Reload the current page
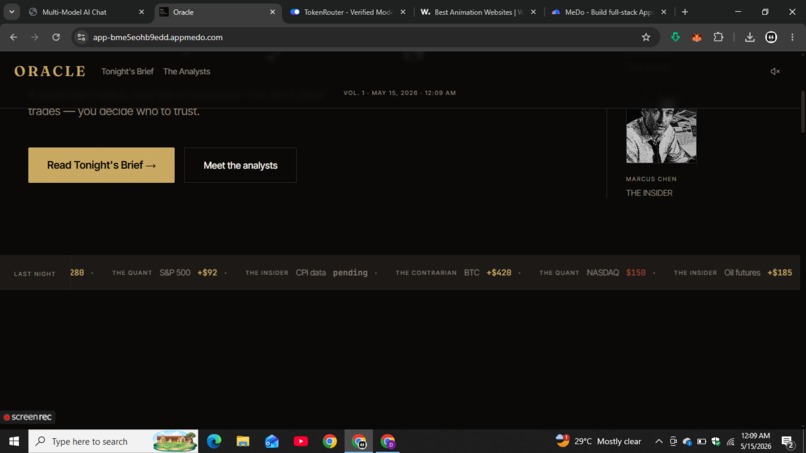Image resolution: width=806 pixels, height=453 pixels. click(56, 37)
